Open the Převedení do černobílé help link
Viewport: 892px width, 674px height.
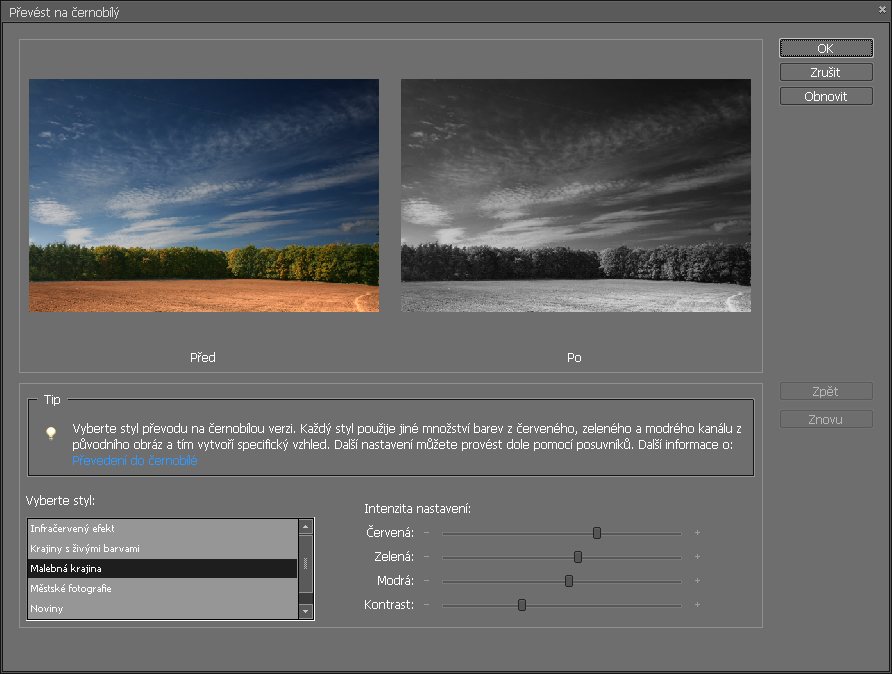point(134,461)
